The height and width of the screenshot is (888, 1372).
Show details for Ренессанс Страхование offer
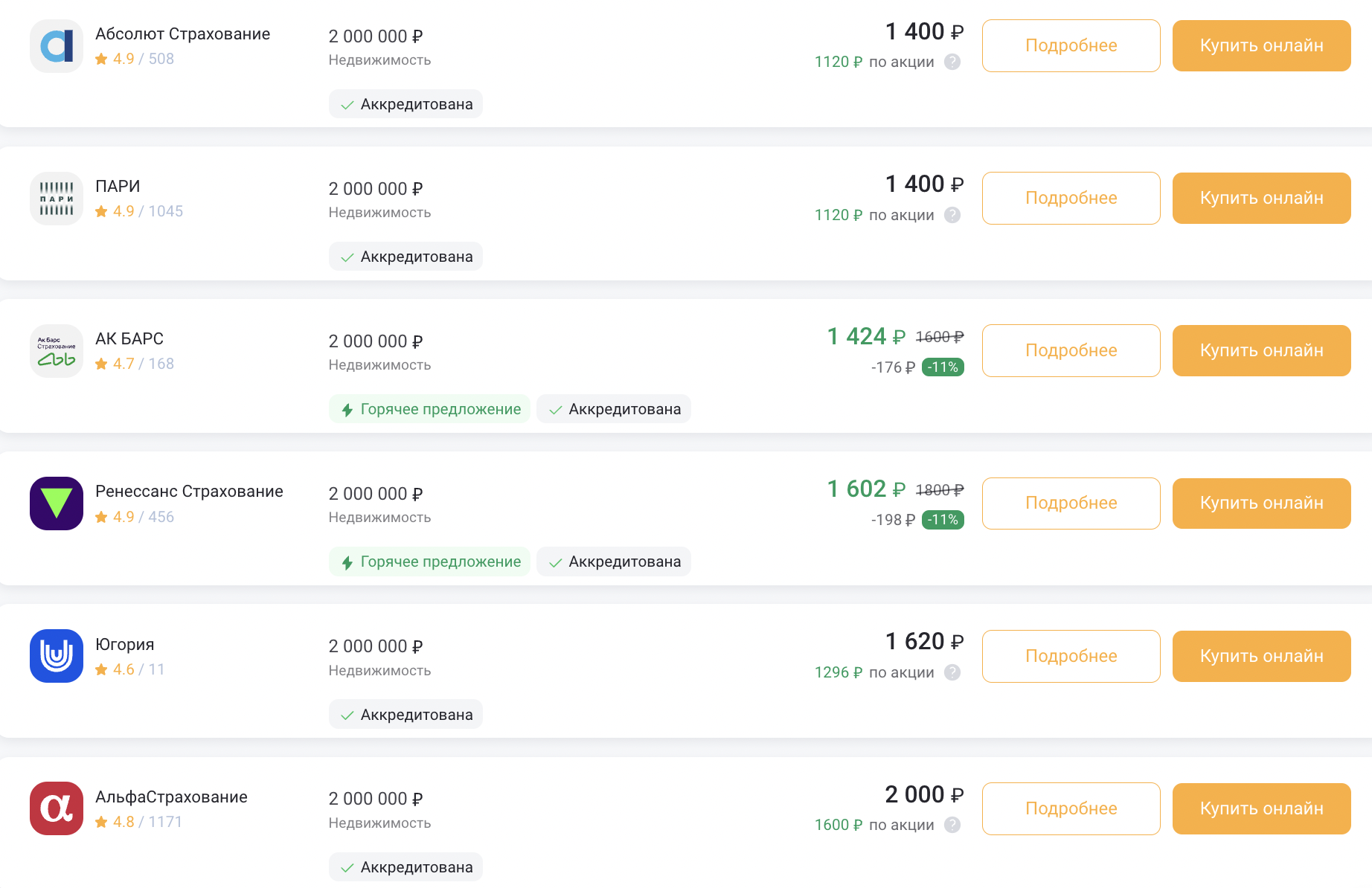pyautogui.click(x=1071, y=503)
